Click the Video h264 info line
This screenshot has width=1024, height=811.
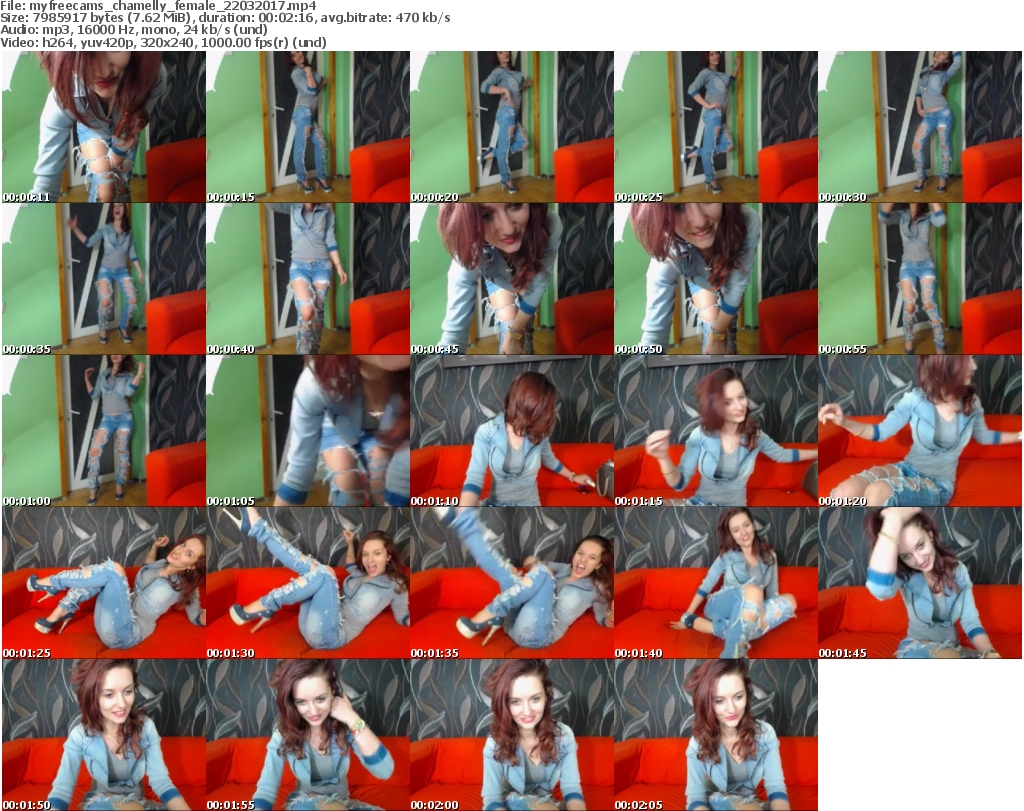point(163,42)
